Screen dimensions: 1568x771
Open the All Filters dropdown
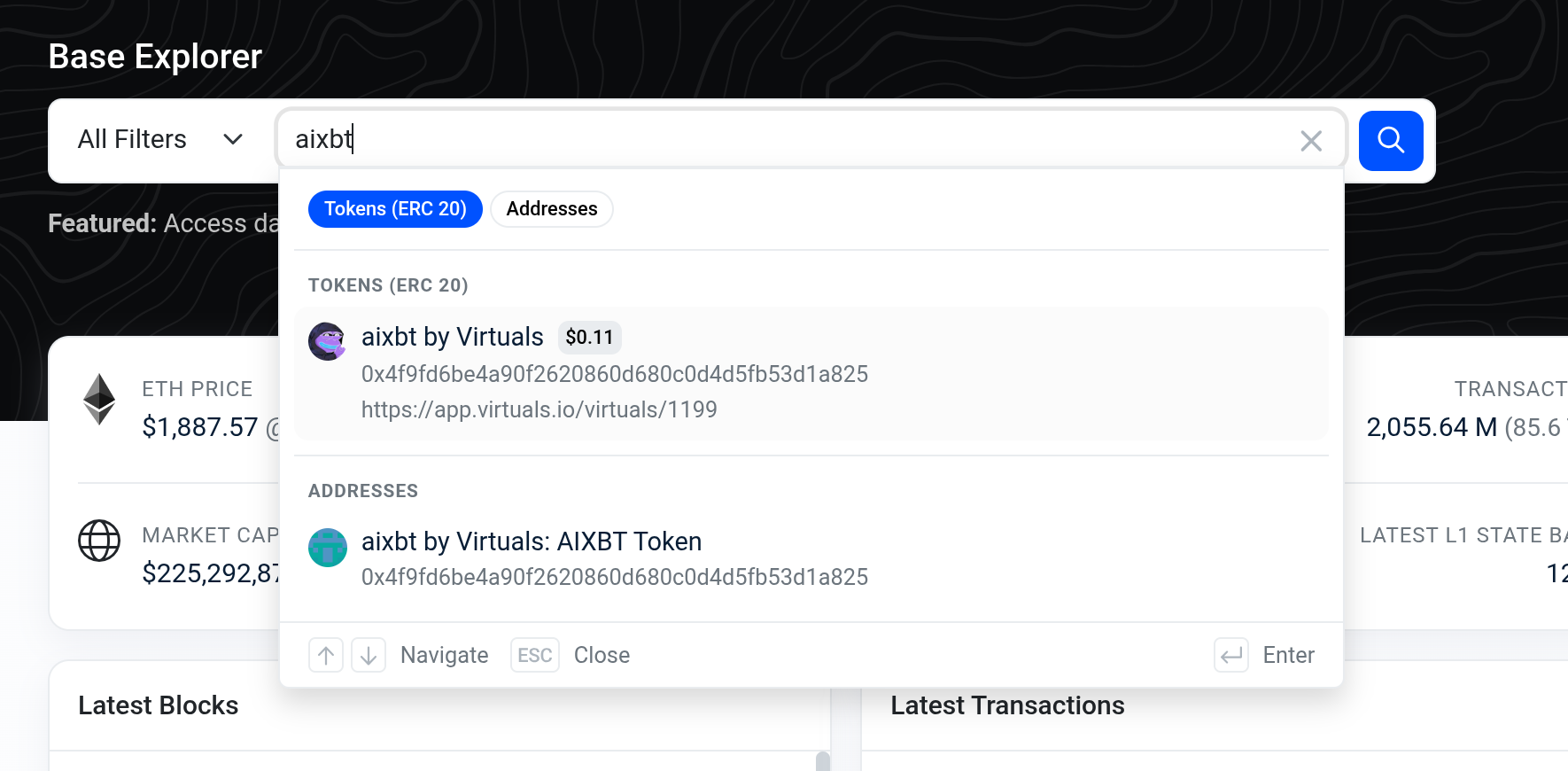pyautogui.click(x=160, y=140)
